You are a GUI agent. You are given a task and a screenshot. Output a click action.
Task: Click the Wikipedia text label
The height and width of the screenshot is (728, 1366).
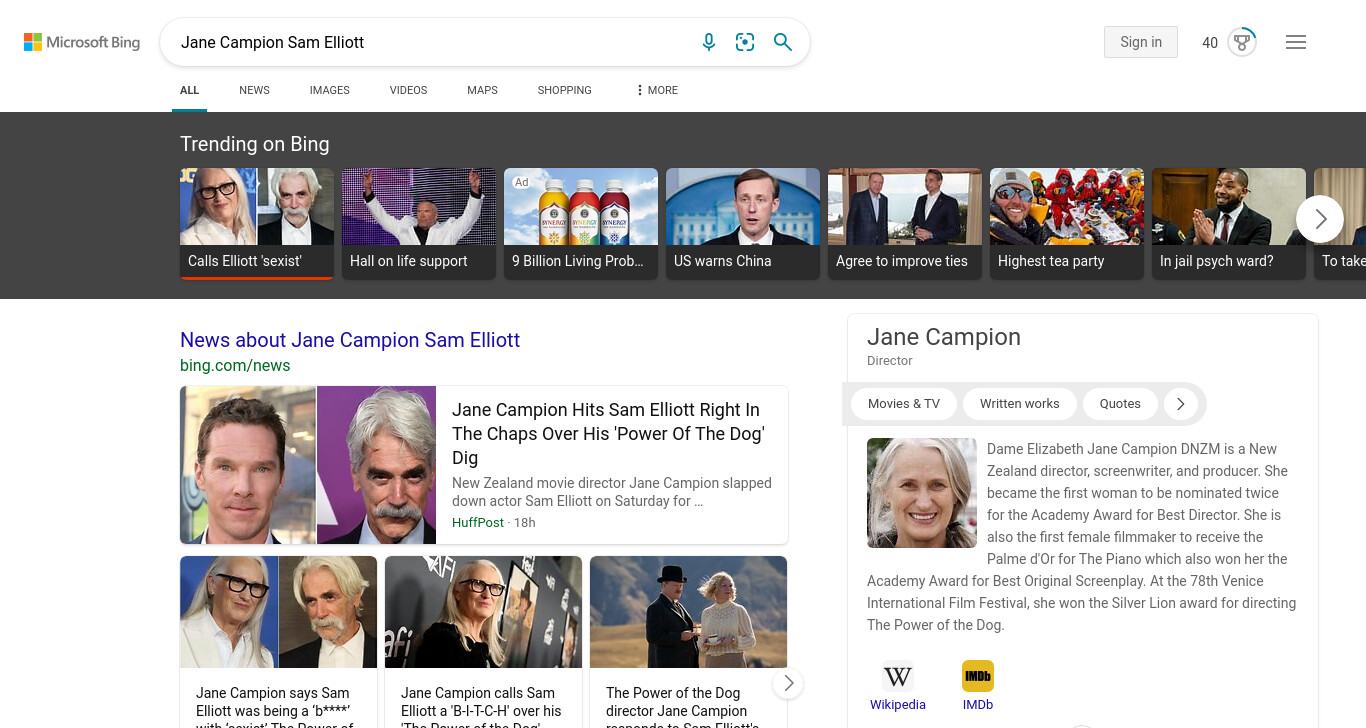tap(898, 704)
